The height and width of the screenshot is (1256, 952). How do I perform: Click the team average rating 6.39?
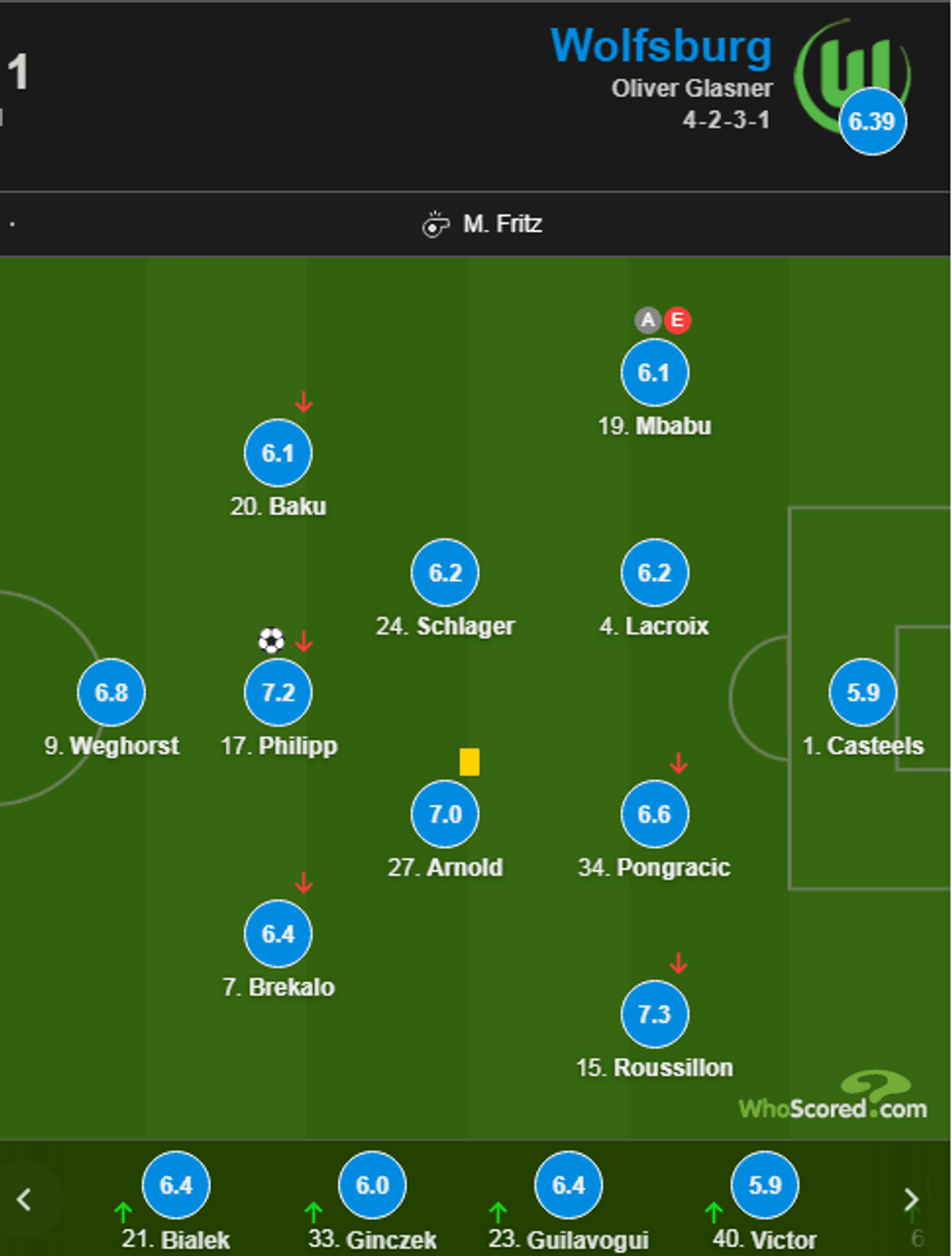(872, 121)
